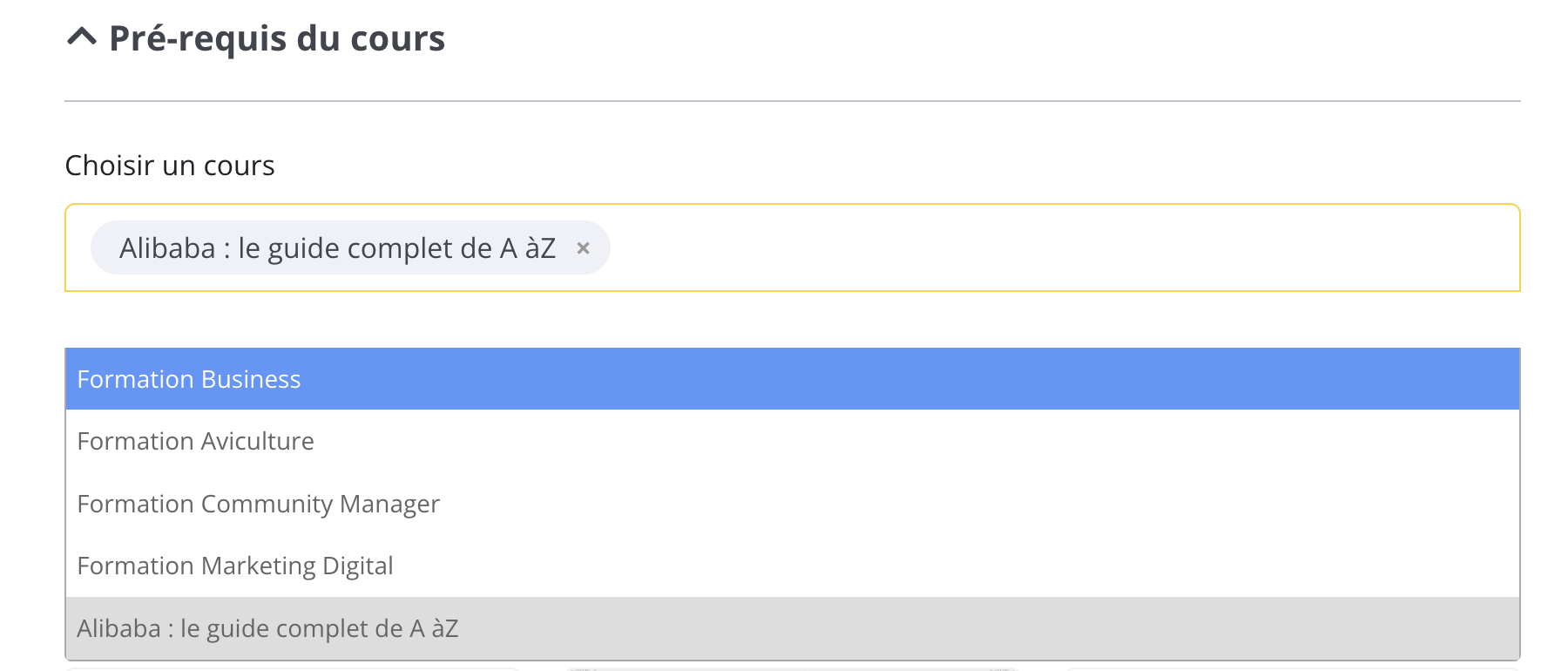Toggle the section using the up arrow icon
Viewport: 1568px width, 671px height.
(82, 37)
